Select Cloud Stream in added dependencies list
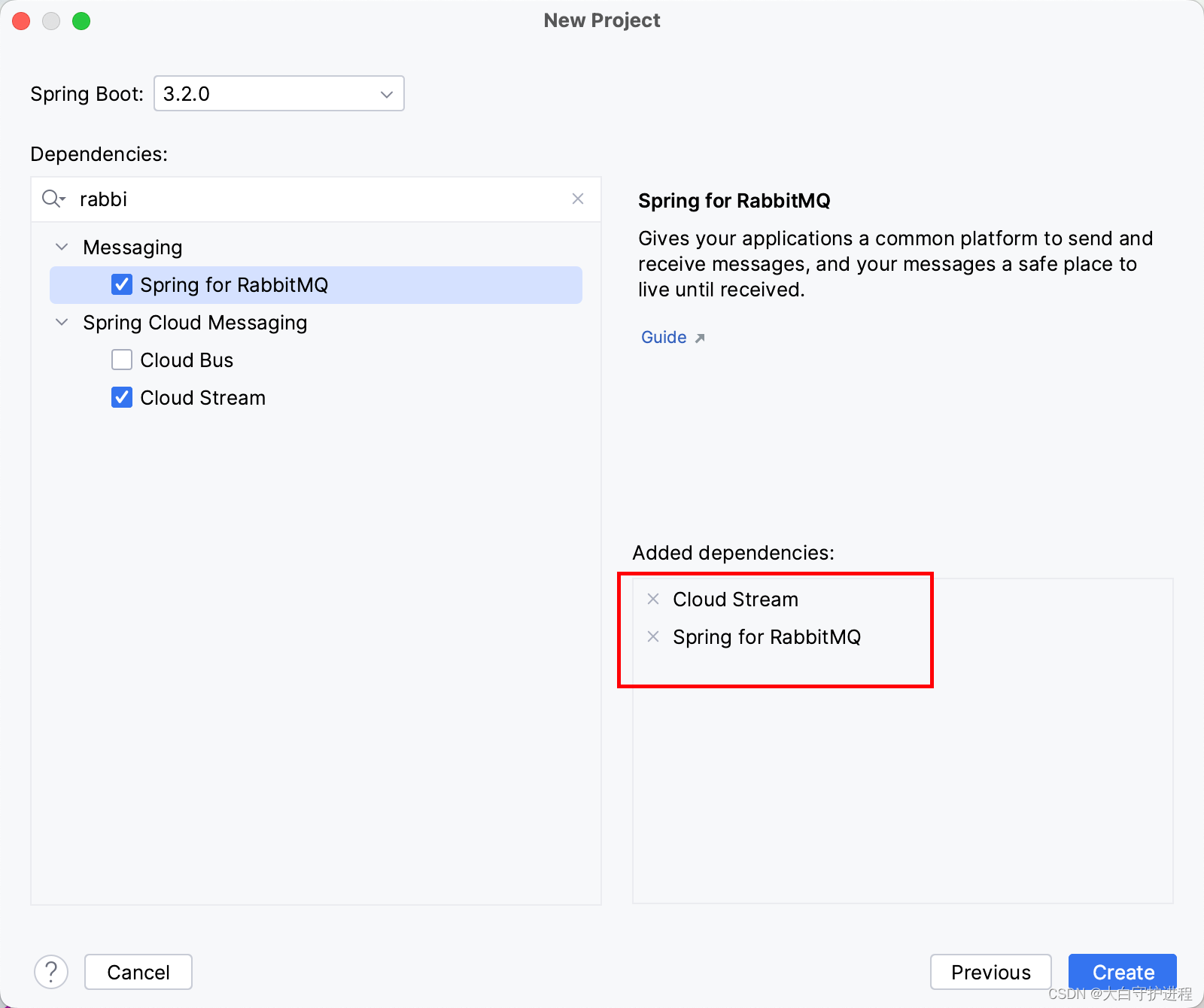Screen dimensions: 1204x1008 click(x=735, y=599)
